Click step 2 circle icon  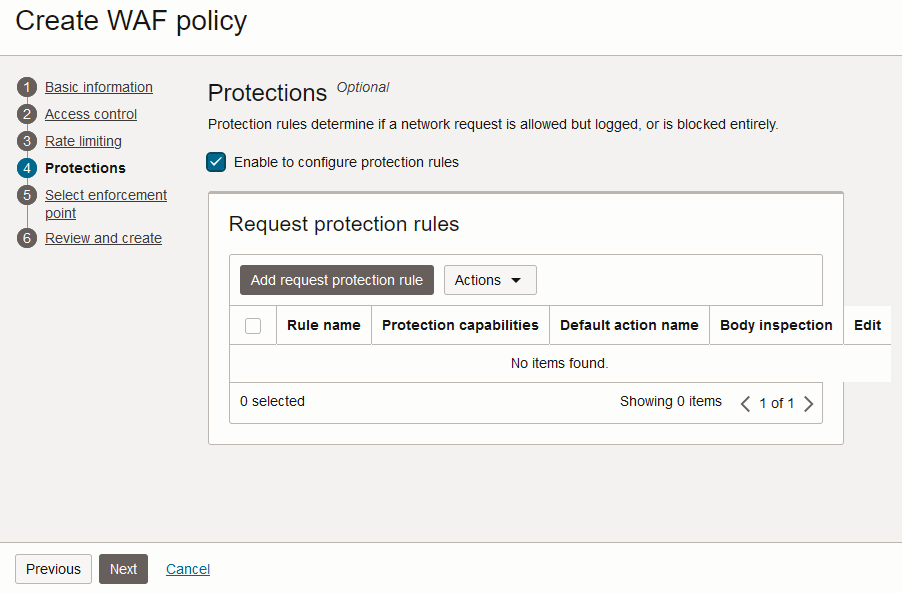27,115
